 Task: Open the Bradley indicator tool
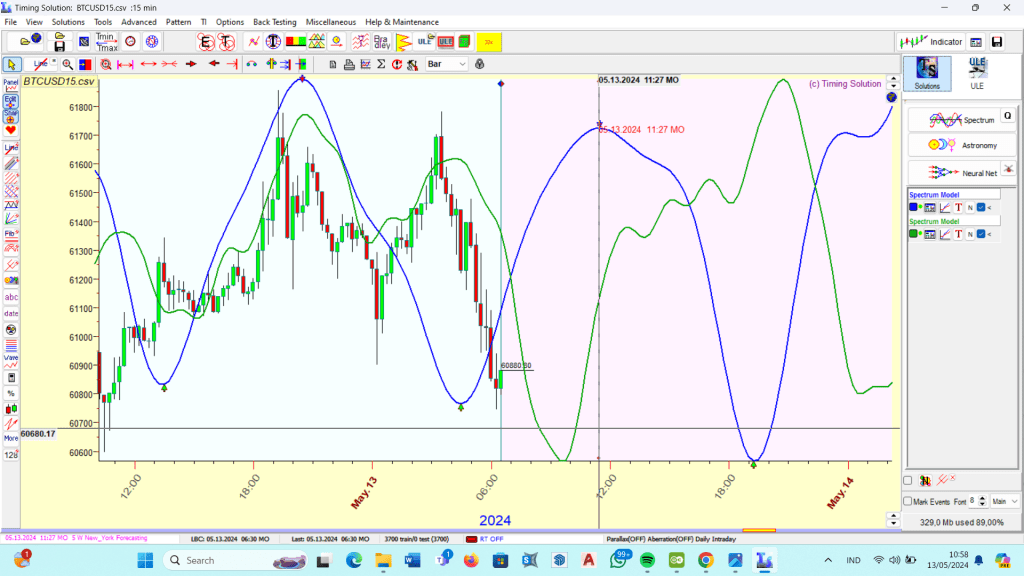[382, 42]
